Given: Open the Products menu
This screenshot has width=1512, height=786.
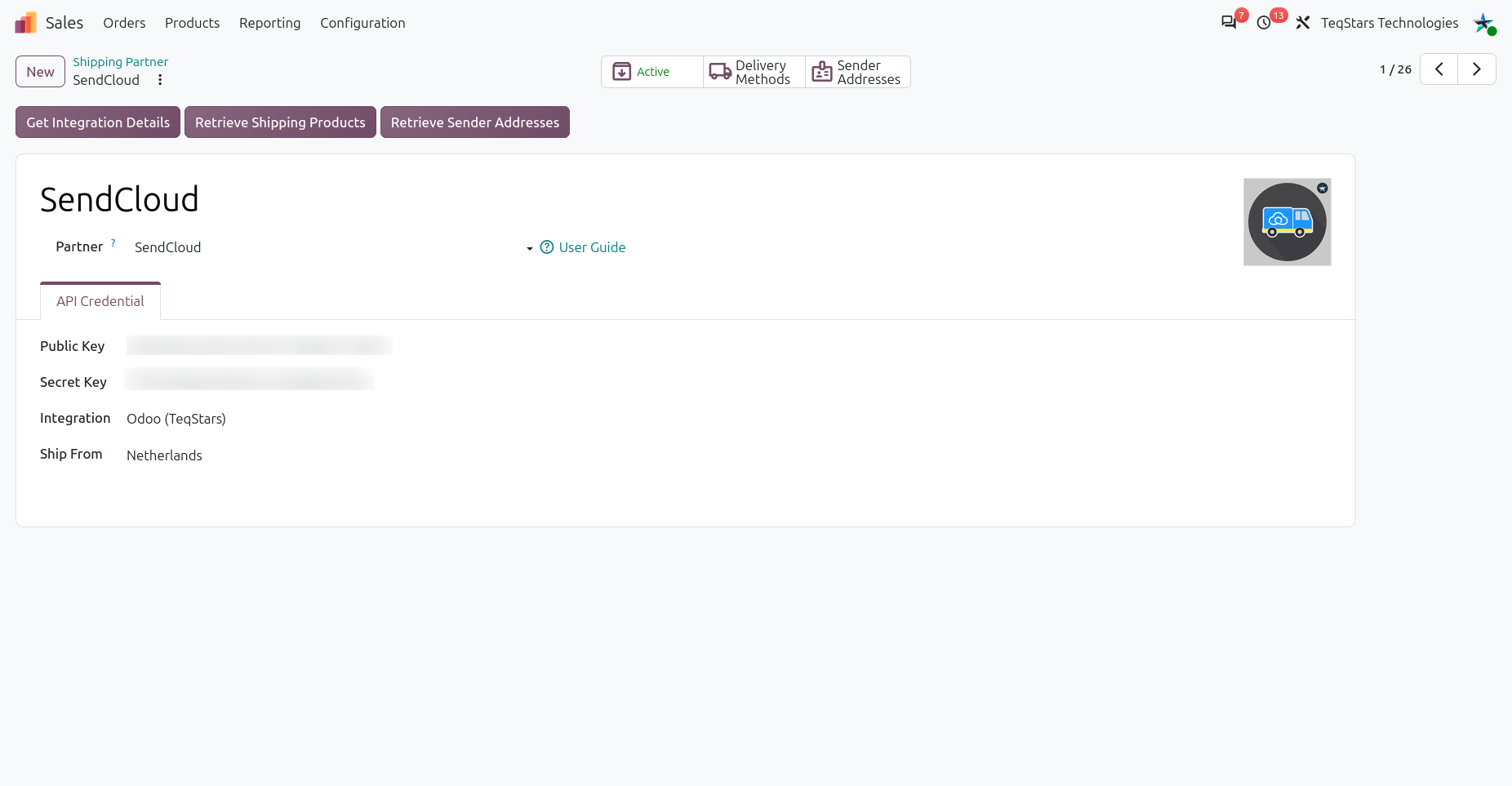Looking at the screenshot, I should [192, 23].
